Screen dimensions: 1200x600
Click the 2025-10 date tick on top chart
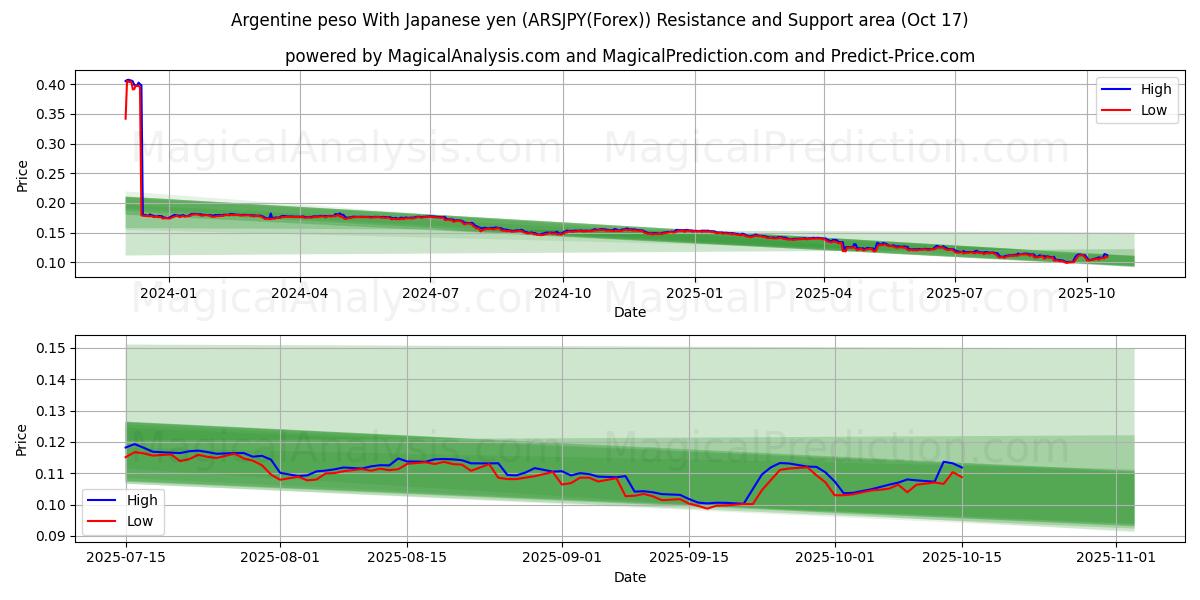point(1086,293)
